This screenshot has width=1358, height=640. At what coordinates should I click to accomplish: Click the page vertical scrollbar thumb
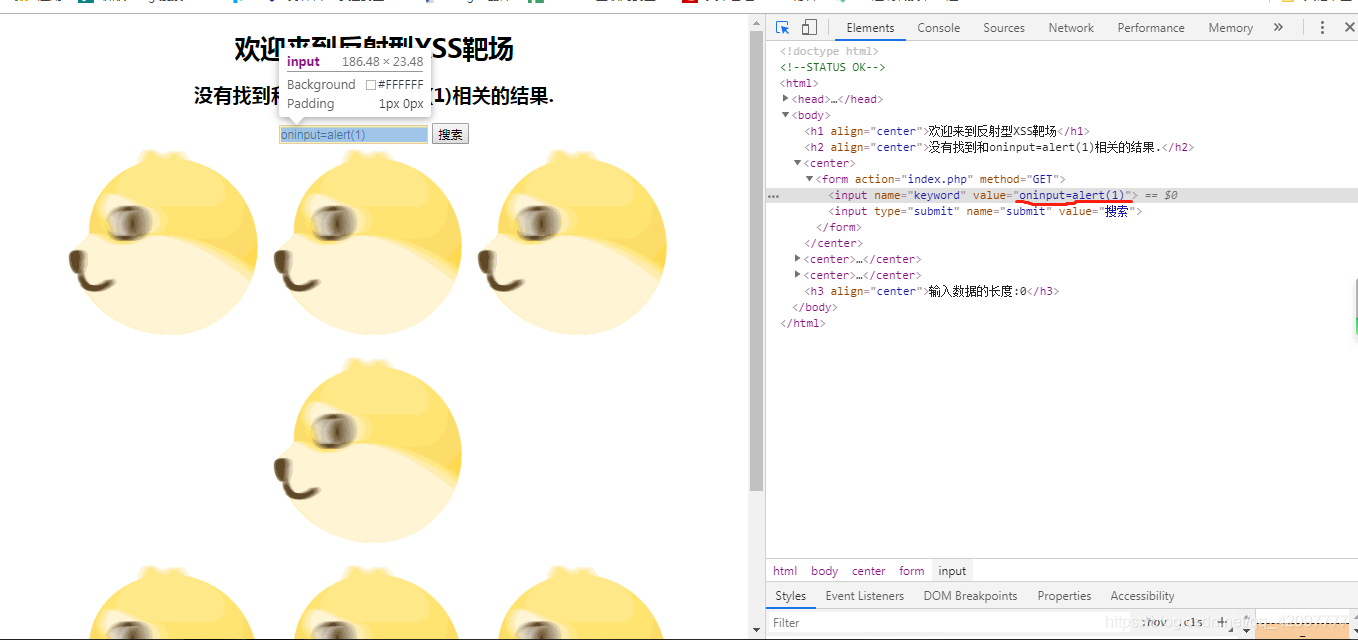(x=757, y=260)
